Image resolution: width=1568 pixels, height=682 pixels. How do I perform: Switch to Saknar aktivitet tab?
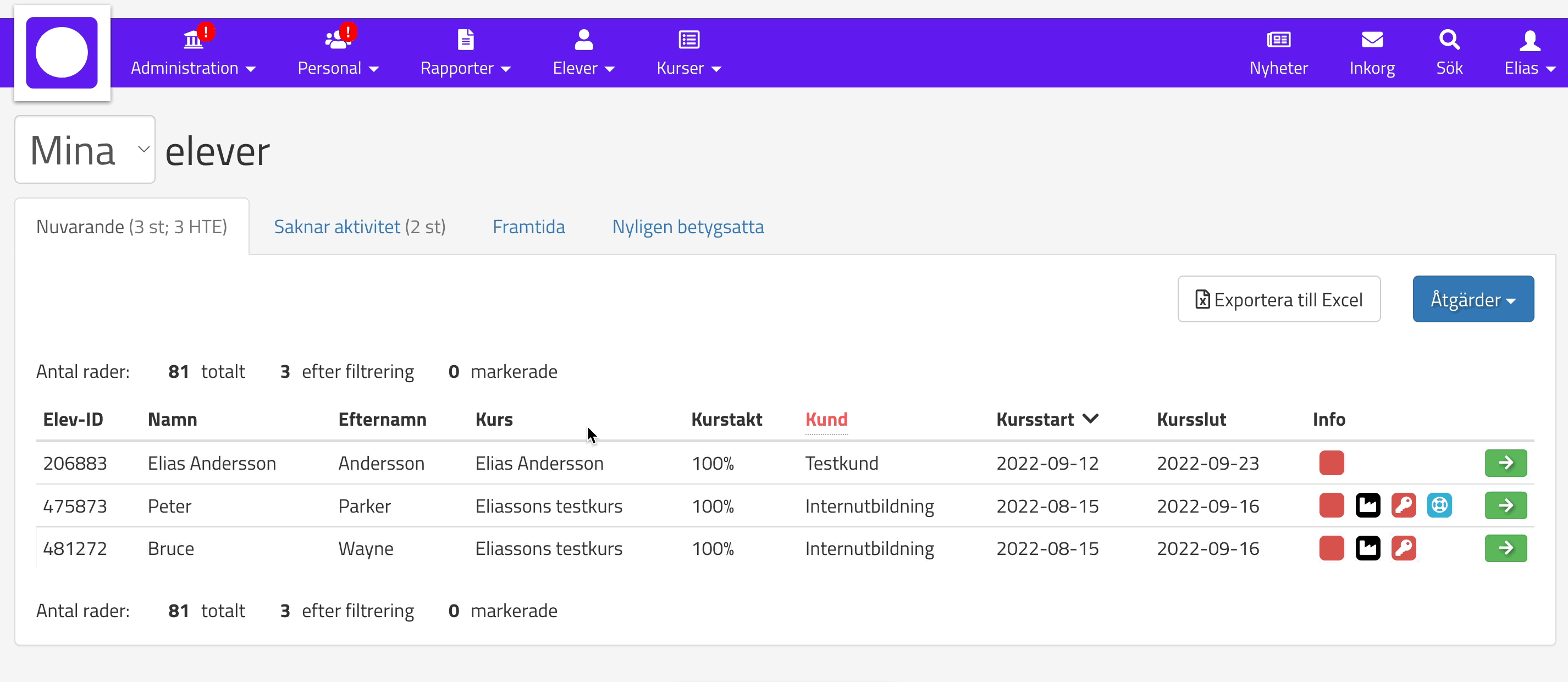359,227
